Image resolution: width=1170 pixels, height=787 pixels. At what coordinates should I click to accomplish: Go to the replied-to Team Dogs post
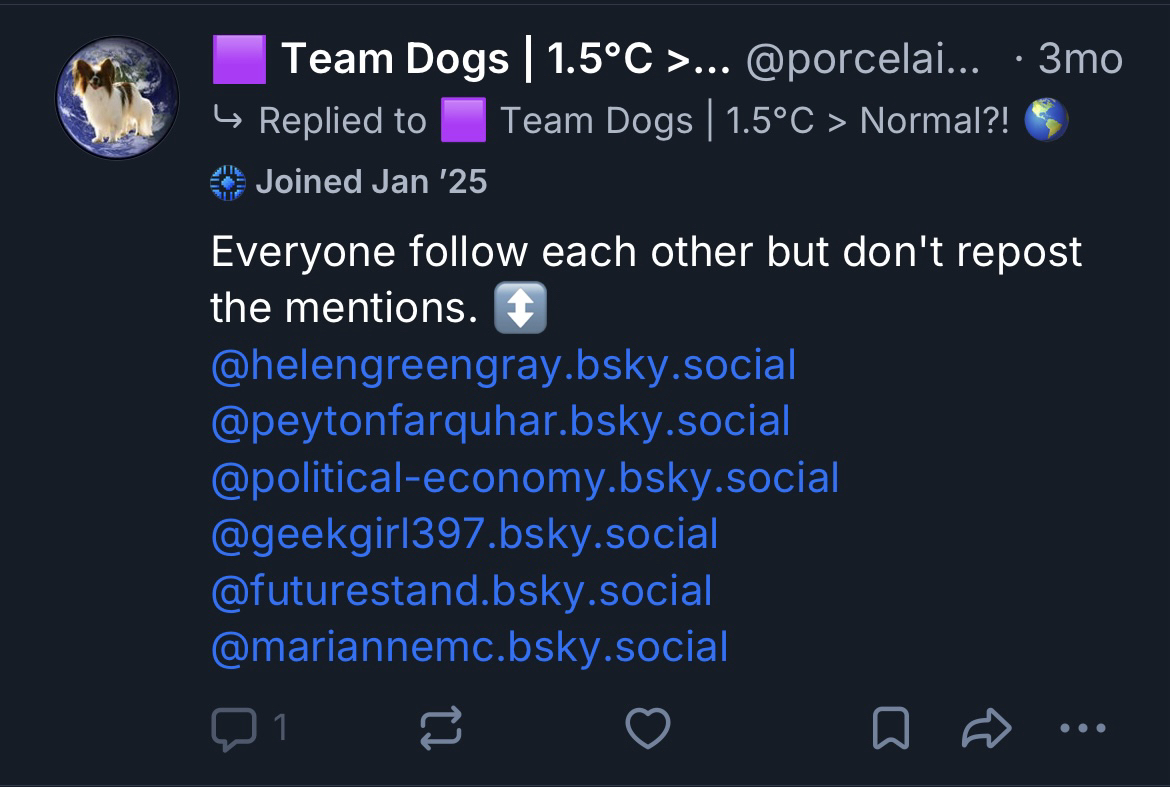tap(754, 122)
